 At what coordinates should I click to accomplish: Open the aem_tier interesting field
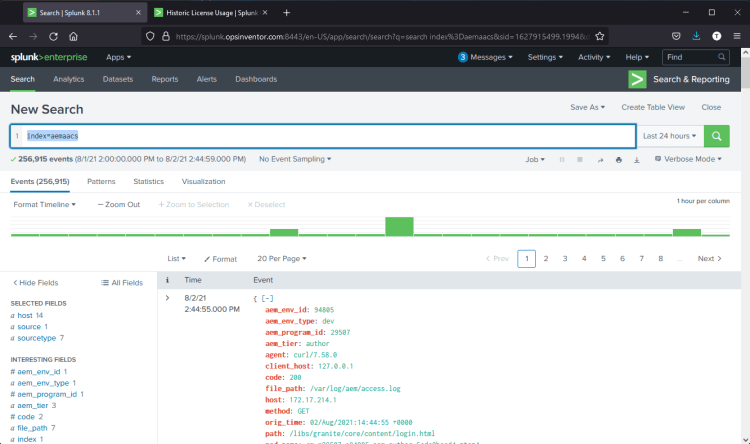[33, 405]
